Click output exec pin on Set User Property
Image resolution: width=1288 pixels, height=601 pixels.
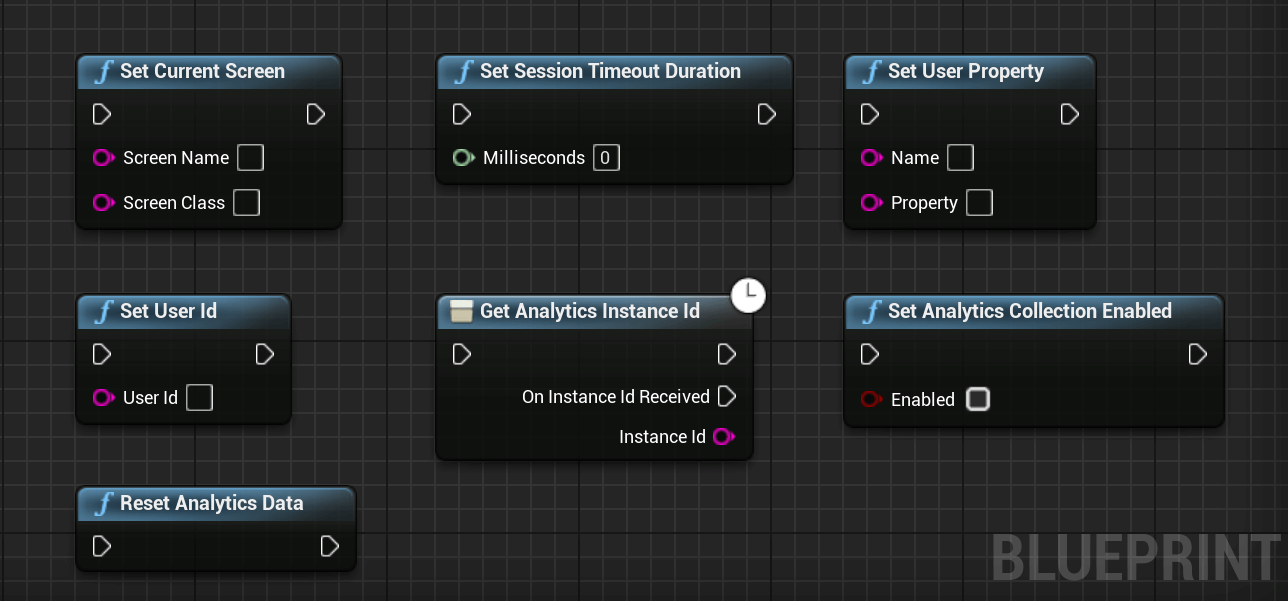[x=1070, y=114]
